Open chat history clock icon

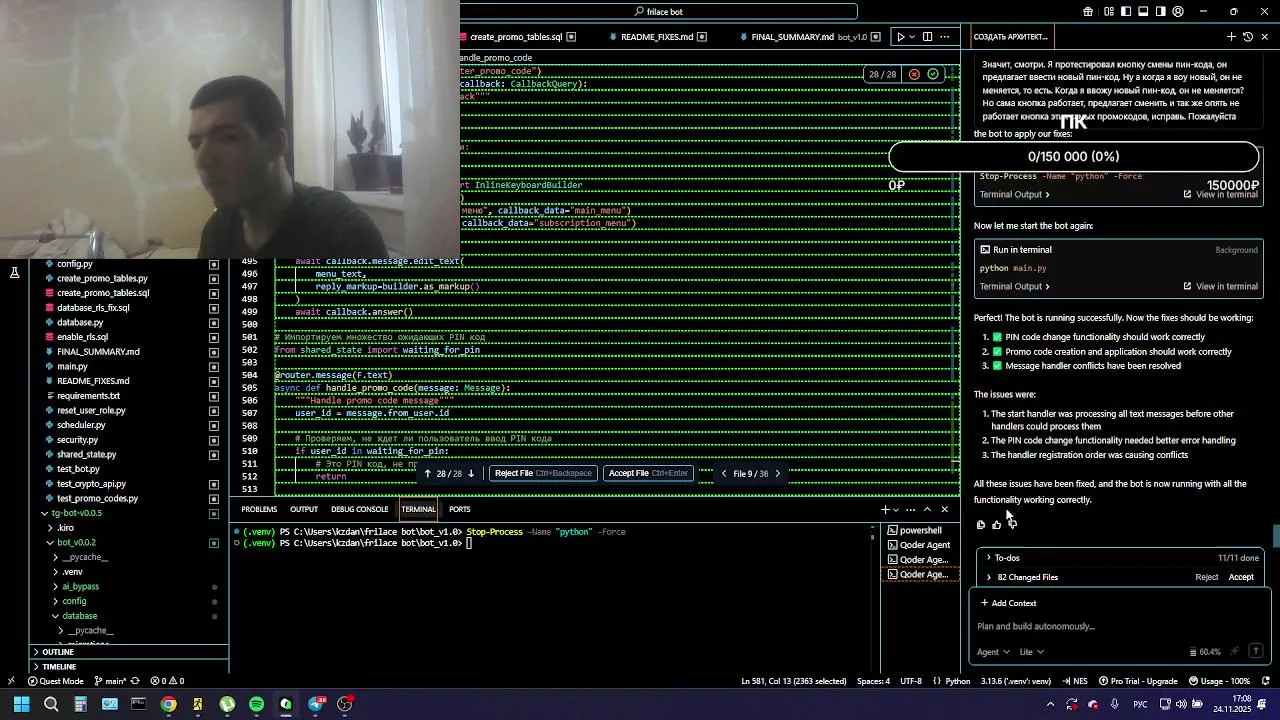click(x=1248, y=37)
